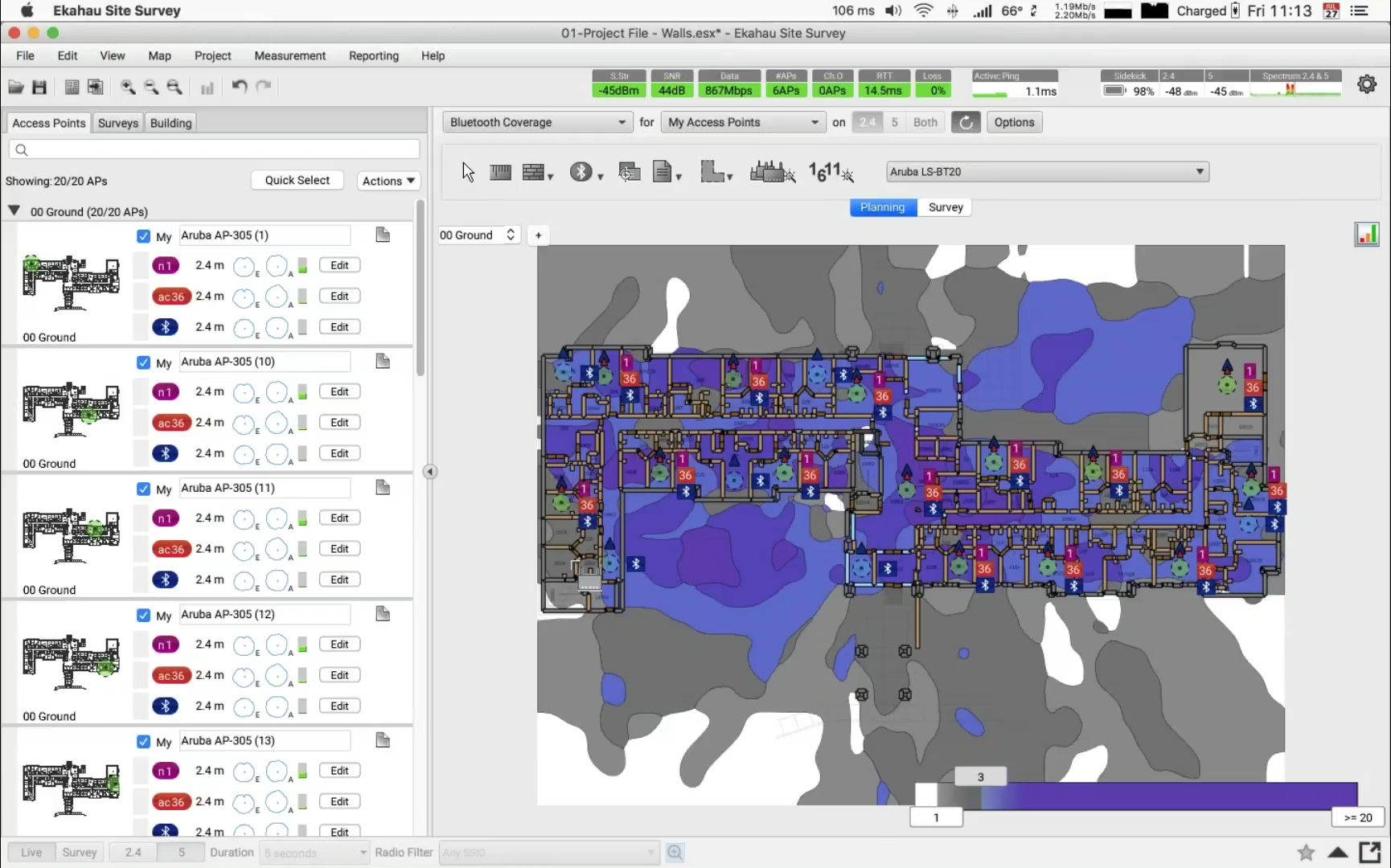
Task: Collapse the 00 Ground (20/20 APs) group
Action: pos(14,211)
